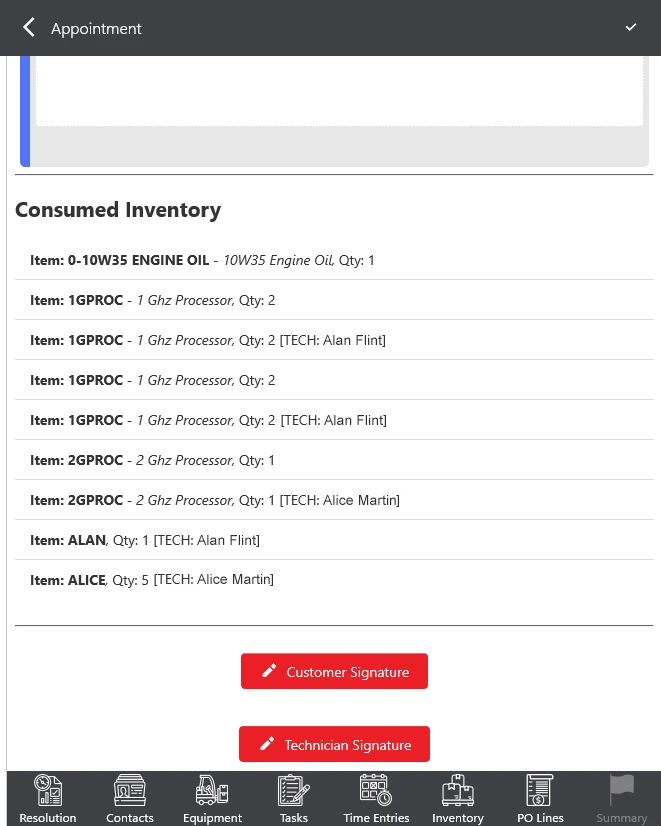661x826 pixels.
Task: Click the Technician Signature button
Action: pos(334,745)
